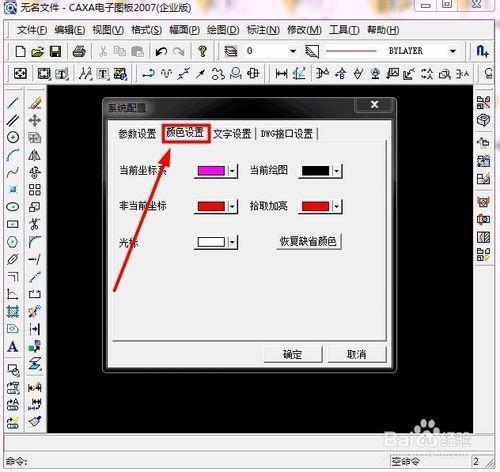Click the New file icon

[20, 51]
